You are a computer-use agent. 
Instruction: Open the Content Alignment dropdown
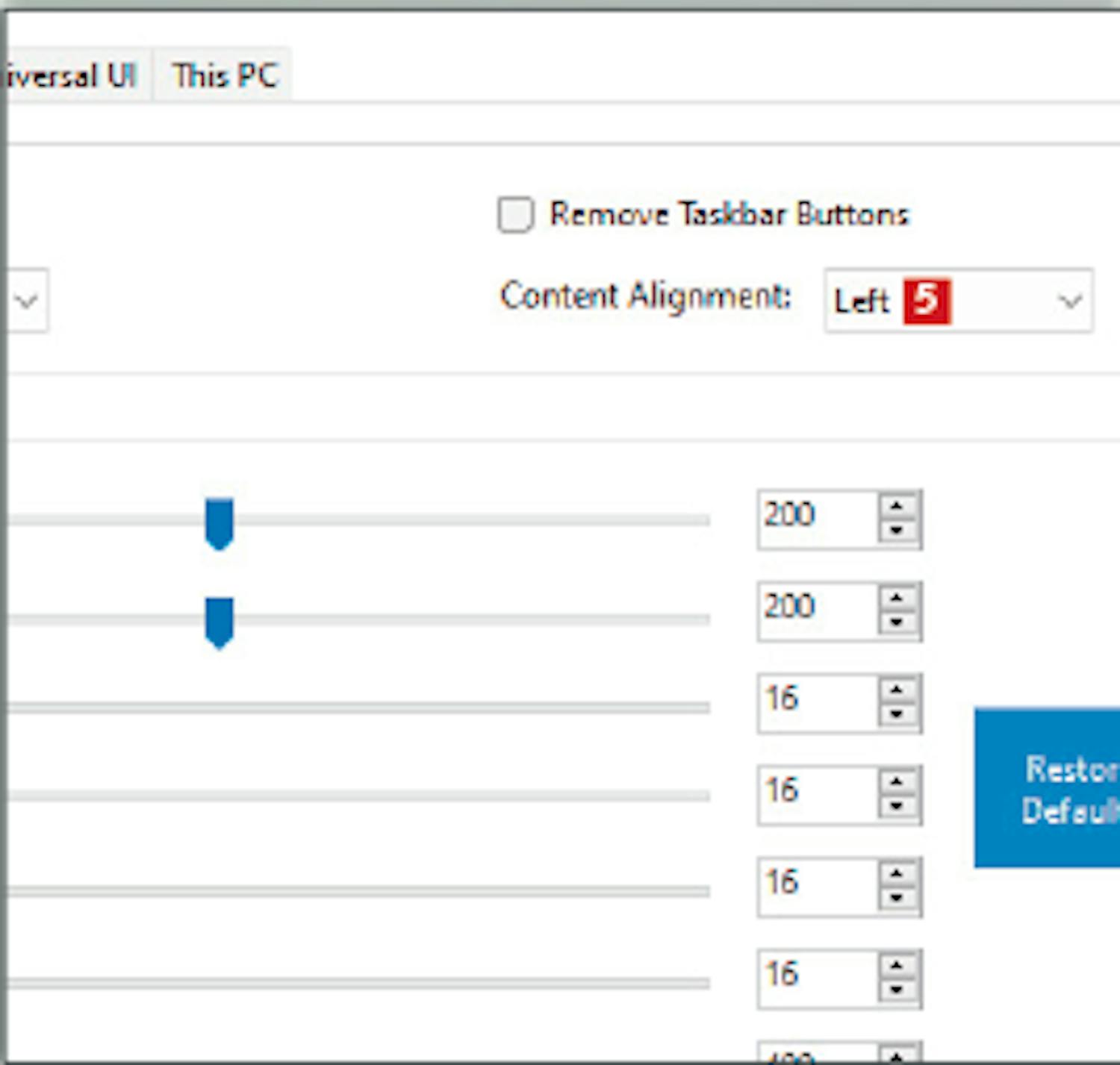point(958,302)
